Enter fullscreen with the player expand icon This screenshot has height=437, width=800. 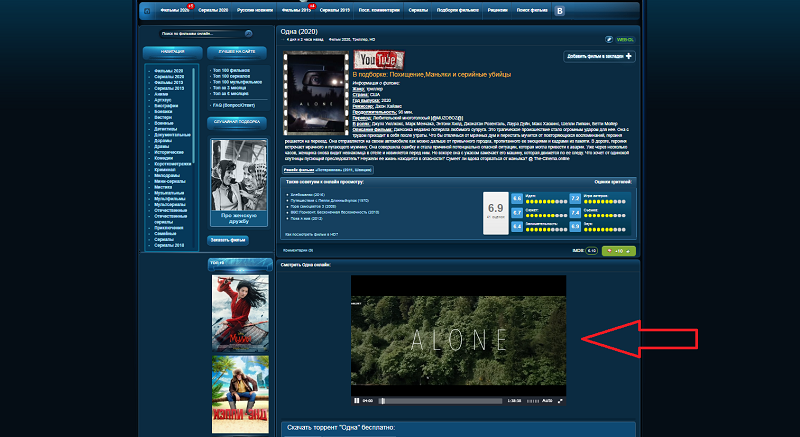pos(560,401)
